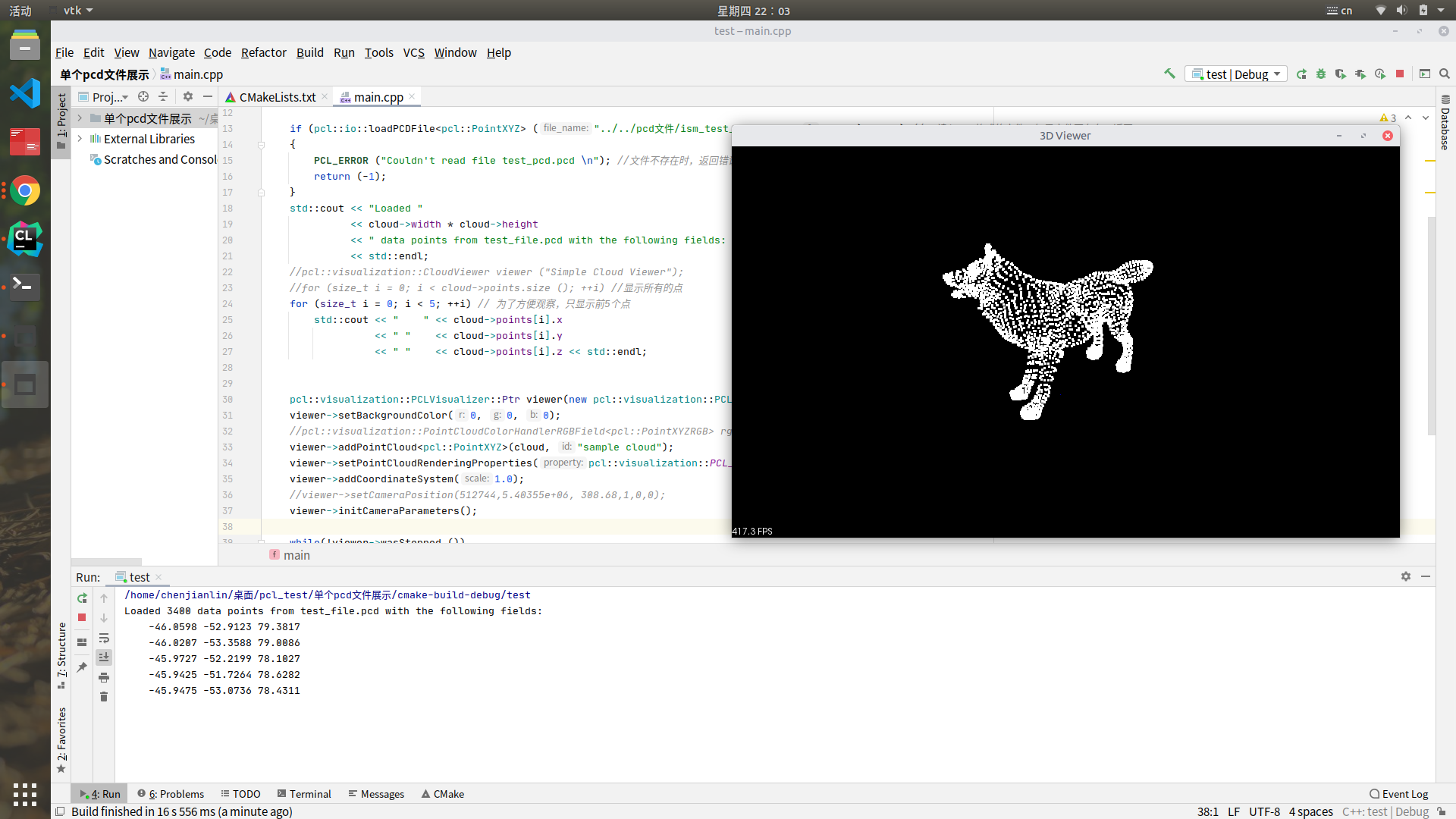Rerun test in Run panel

pyautogui.click(x=82, y=598)
